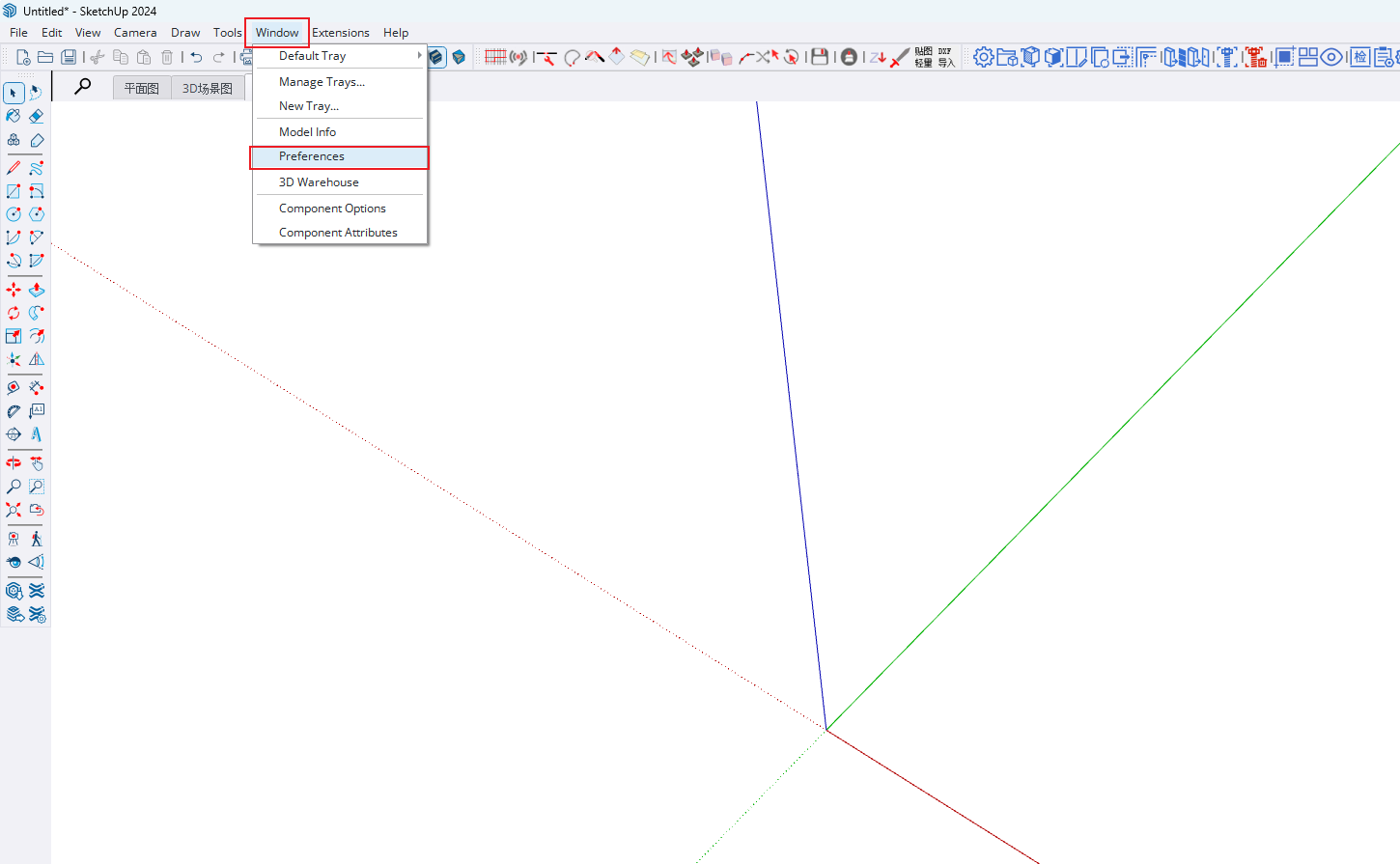Choose the Line pencil tool
1400x864 pixels.
coord(14,168)
